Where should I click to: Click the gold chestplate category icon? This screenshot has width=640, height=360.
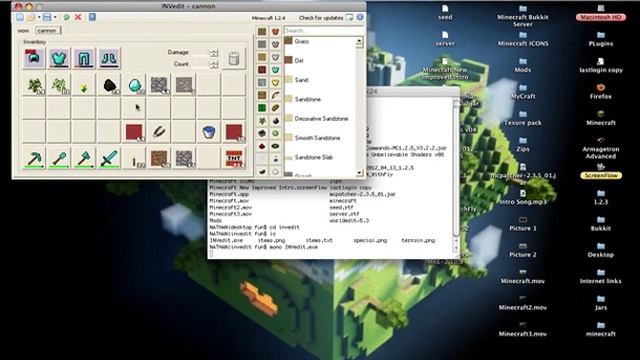[276, 82]
